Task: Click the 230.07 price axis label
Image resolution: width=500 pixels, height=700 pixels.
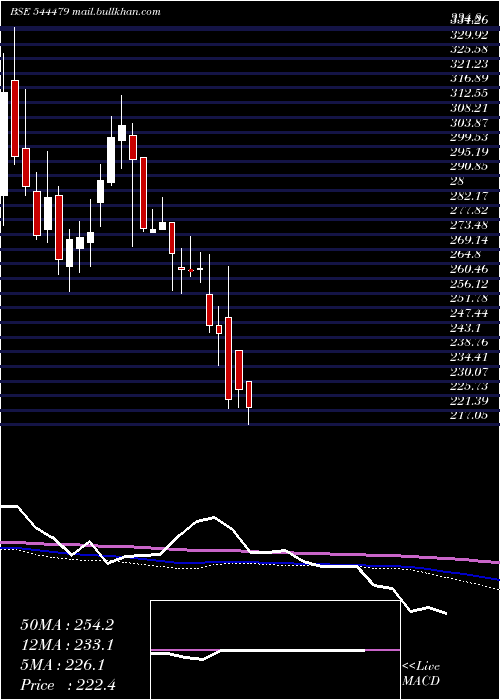Action: 468,371
